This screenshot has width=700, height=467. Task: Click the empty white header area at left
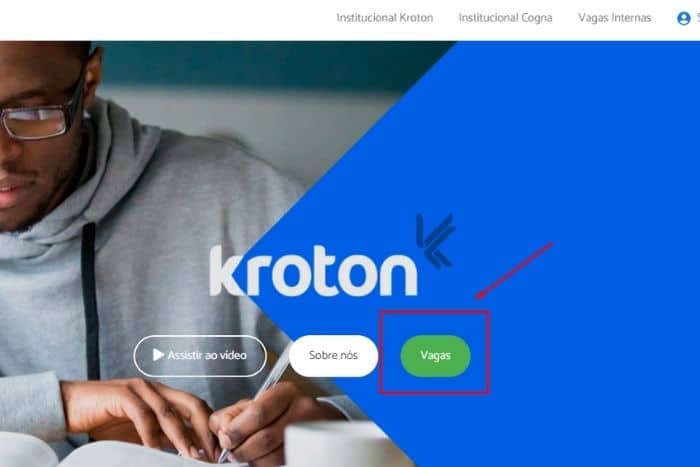point(156,20)
